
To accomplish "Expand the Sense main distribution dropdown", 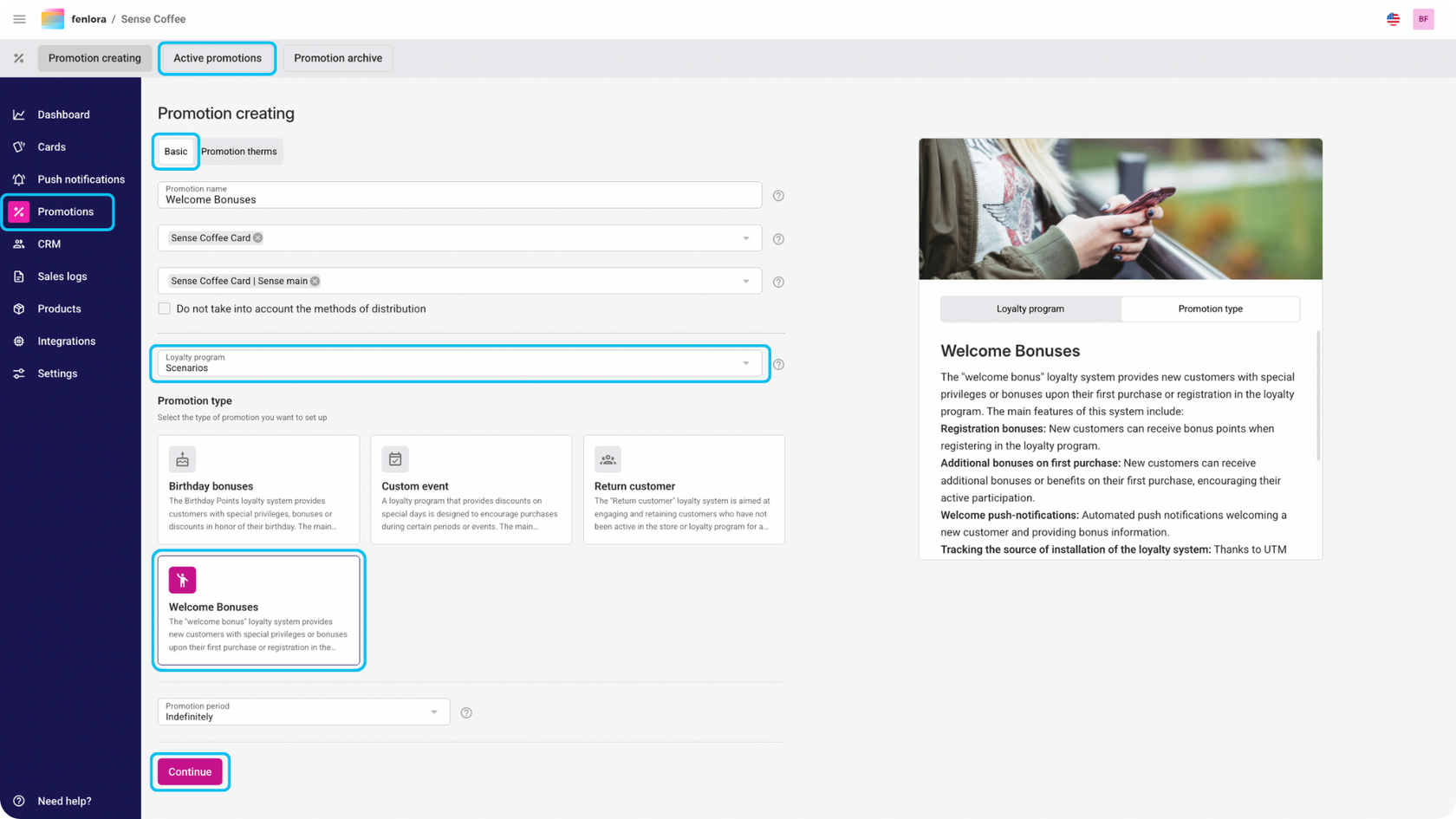I will click(746, 282).
